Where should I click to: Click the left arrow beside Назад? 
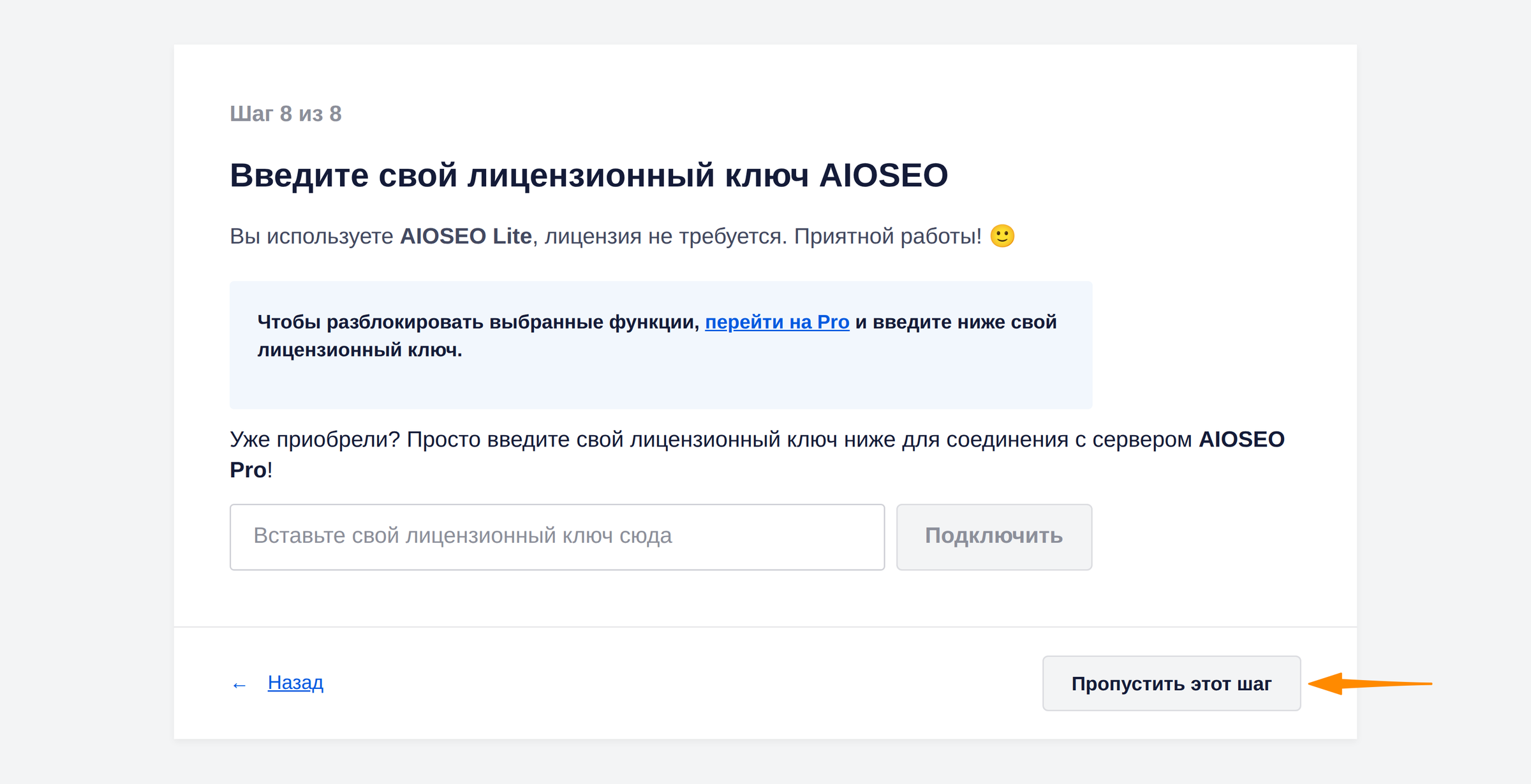pos(239,685)
